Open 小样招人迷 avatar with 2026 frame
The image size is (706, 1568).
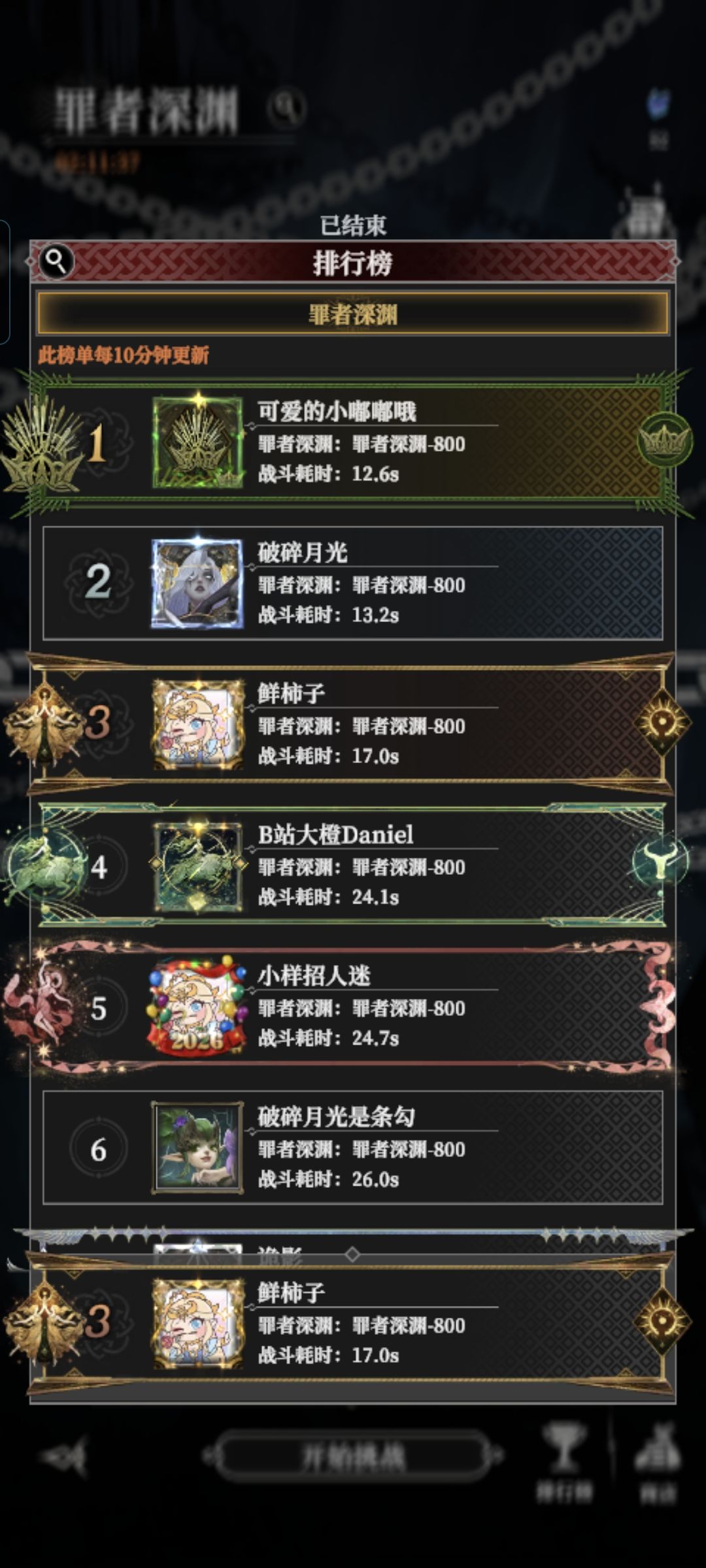[x=197, y=1006]
